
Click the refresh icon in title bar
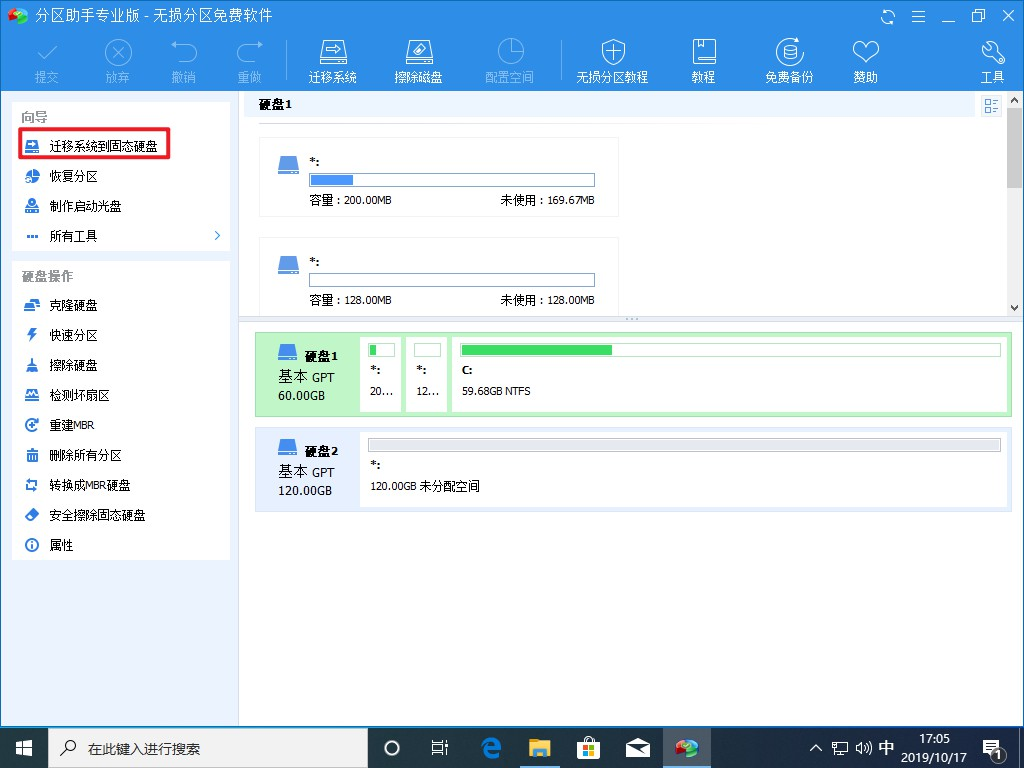coord(888,16)
